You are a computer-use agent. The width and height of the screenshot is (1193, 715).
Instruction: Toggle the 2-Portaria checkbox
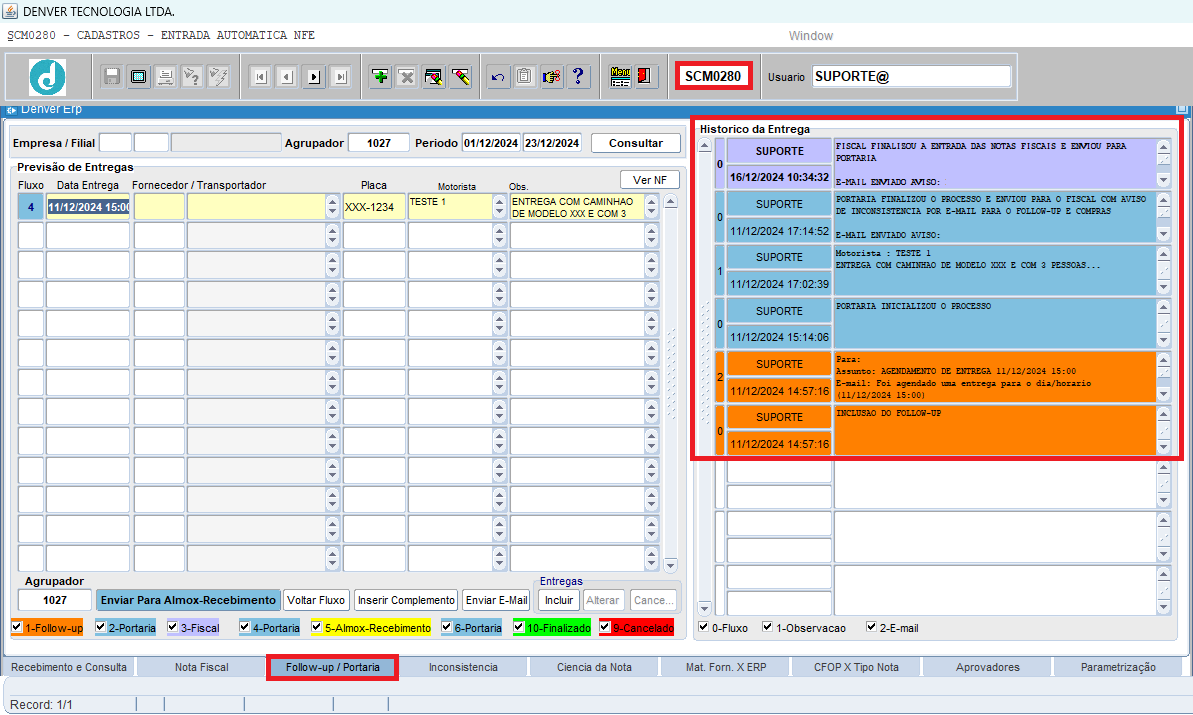pos(100,627)
